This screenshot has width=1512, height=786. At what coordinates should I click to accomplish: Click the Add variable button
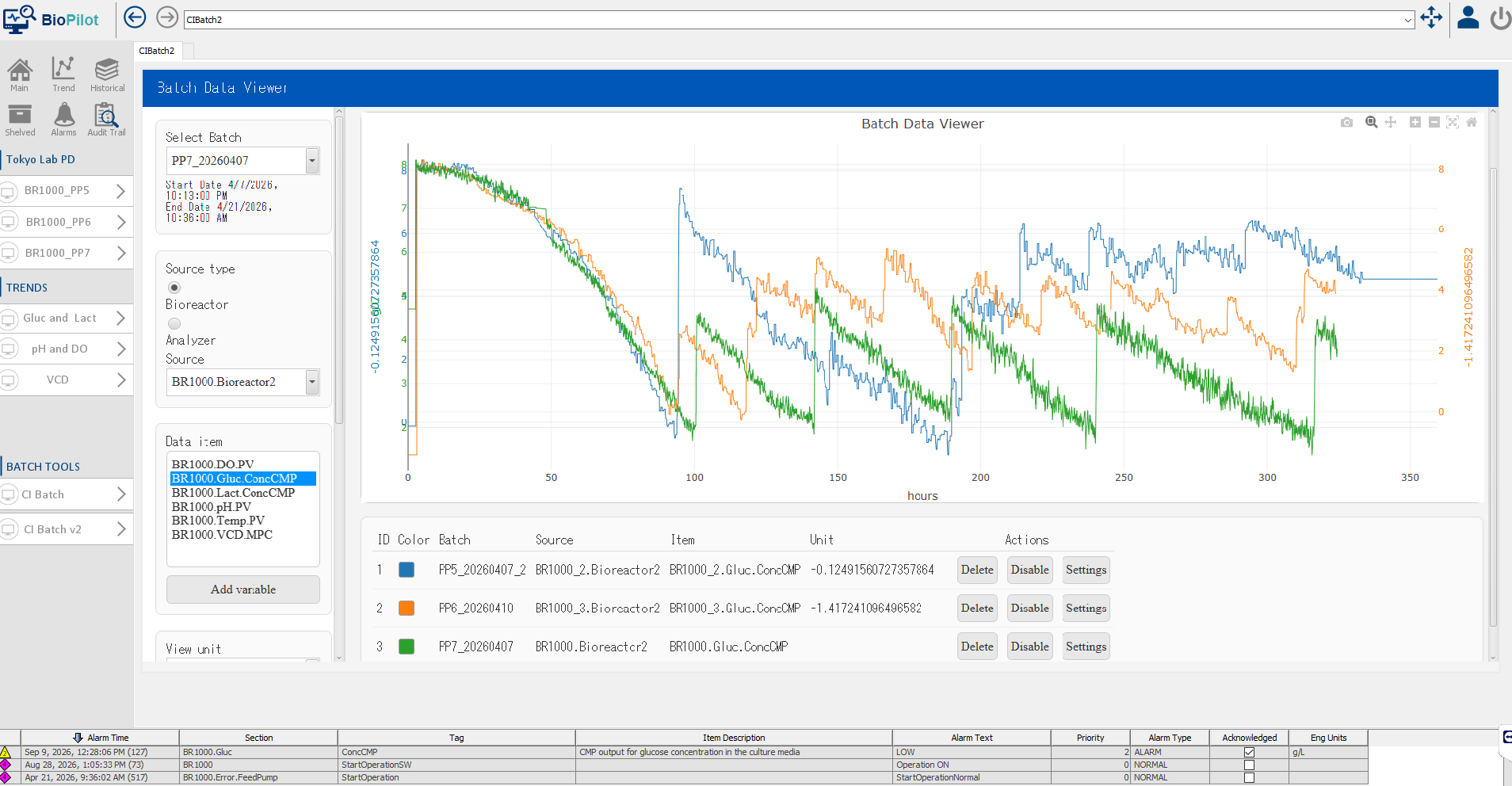(243, 589)
